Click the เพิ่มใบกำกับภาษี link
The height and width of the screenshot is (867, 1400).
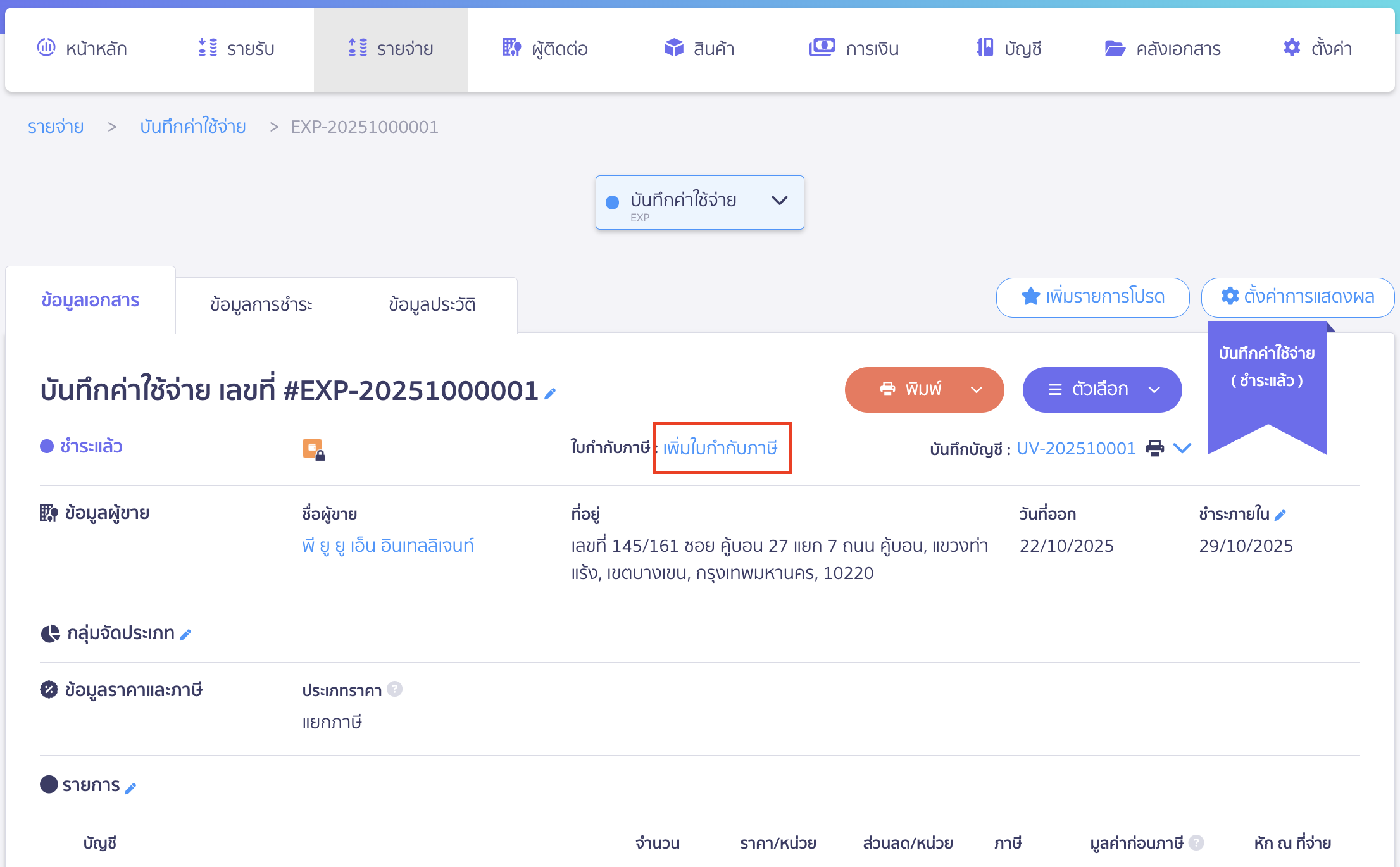point(720,448)
